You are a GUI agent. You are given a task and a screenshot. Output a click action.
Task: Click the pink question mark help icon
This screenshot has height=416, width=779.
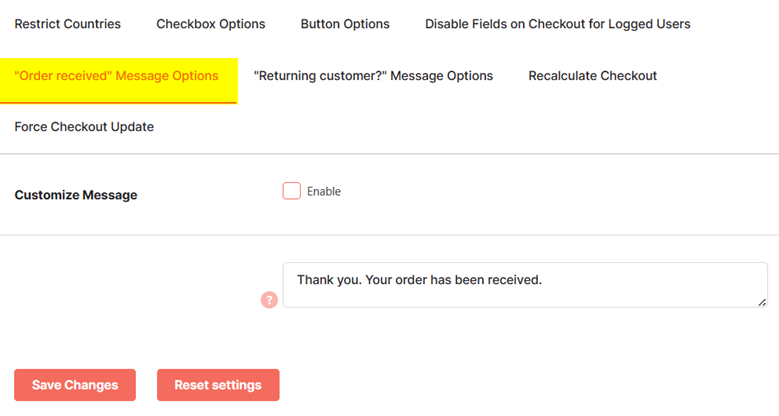[269, 300]
